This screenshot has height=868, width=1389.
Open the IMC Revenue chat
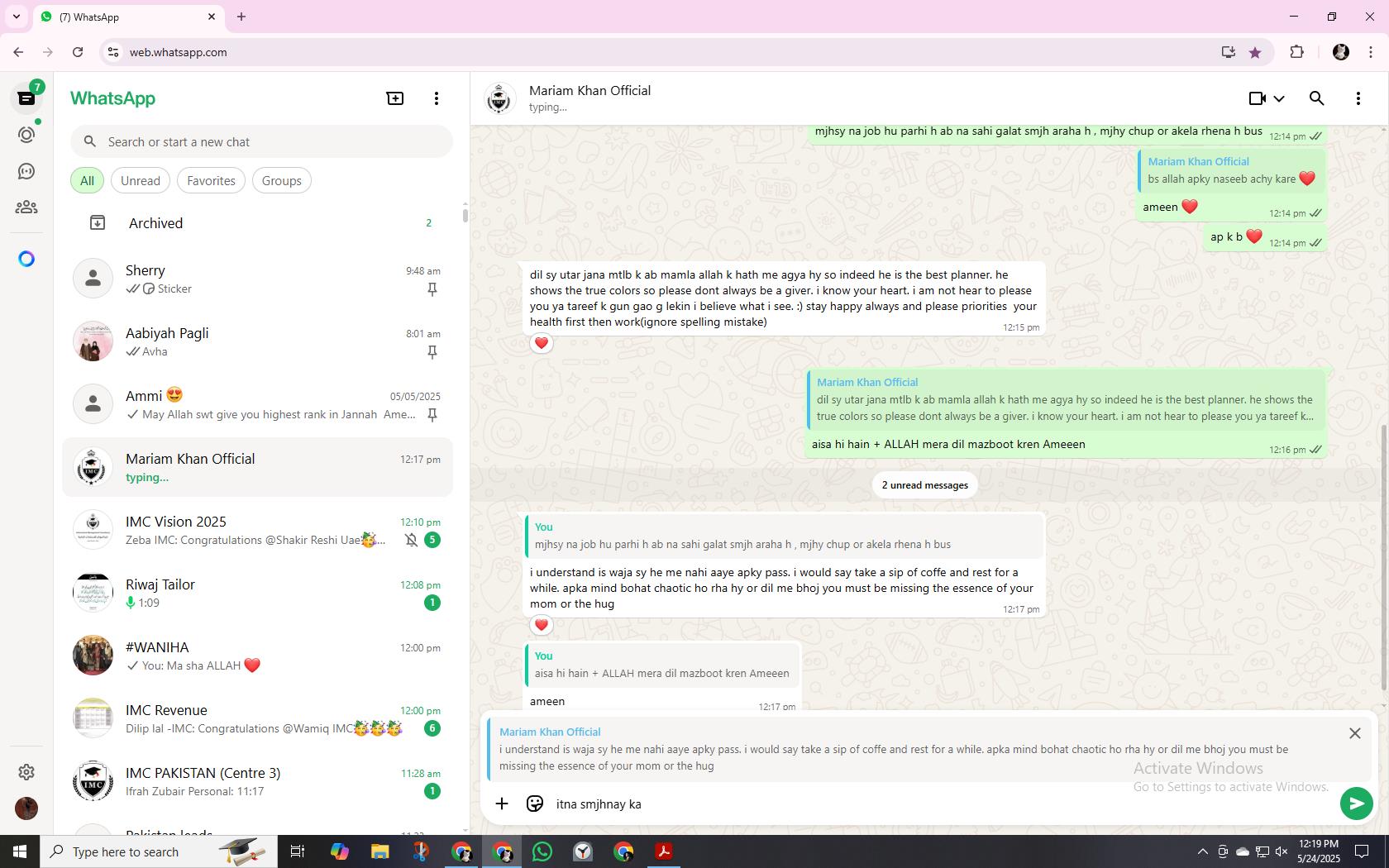coord(258,718)
